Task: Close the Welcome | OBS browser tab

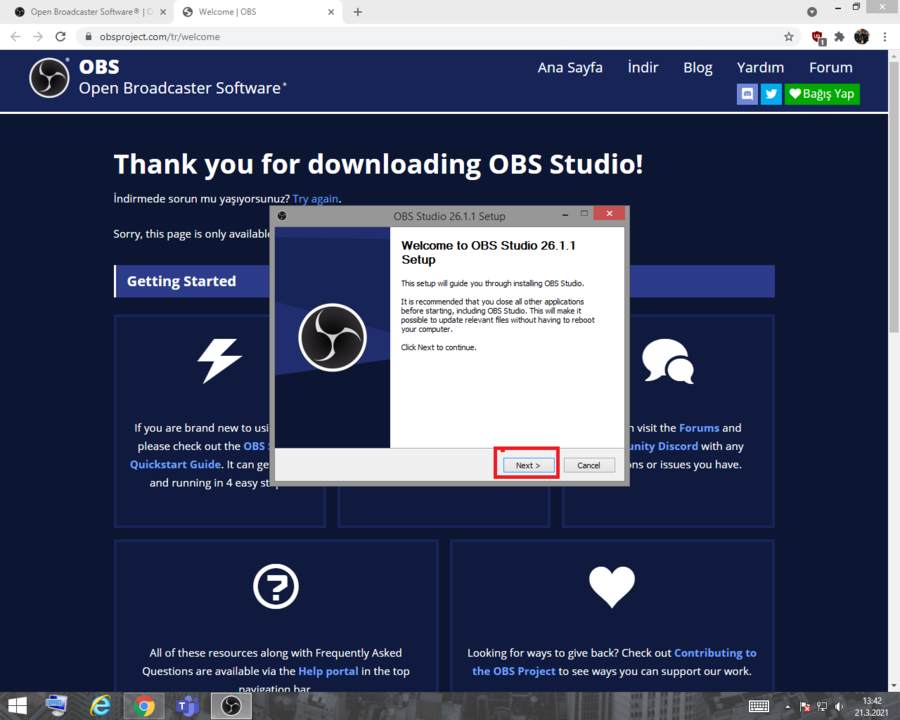Action: tap(331, 11)
